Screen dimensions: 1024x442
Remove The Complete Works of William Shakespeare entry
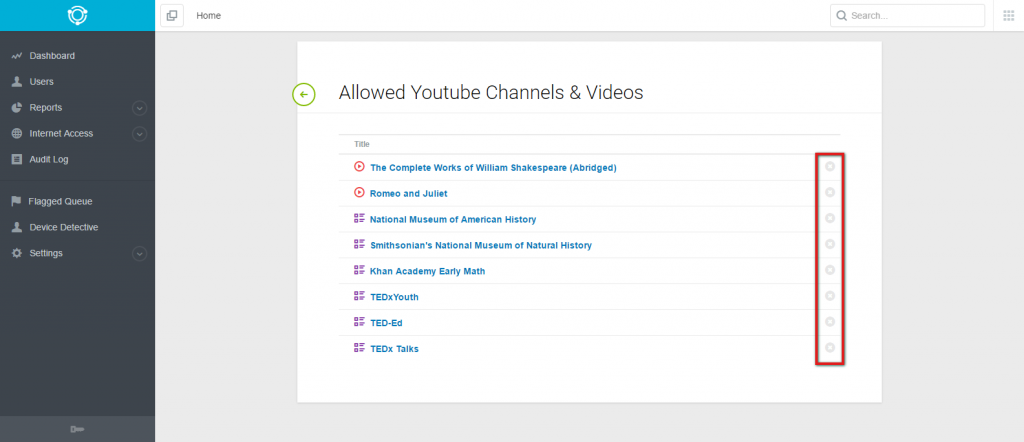pos(830,166)
